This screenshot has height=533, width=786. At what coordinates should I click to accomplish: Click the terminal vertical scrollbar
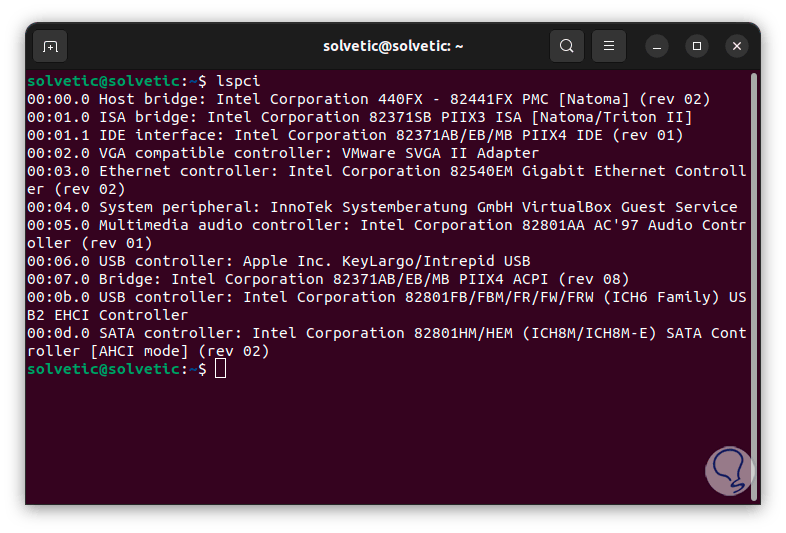click(753, 287)
